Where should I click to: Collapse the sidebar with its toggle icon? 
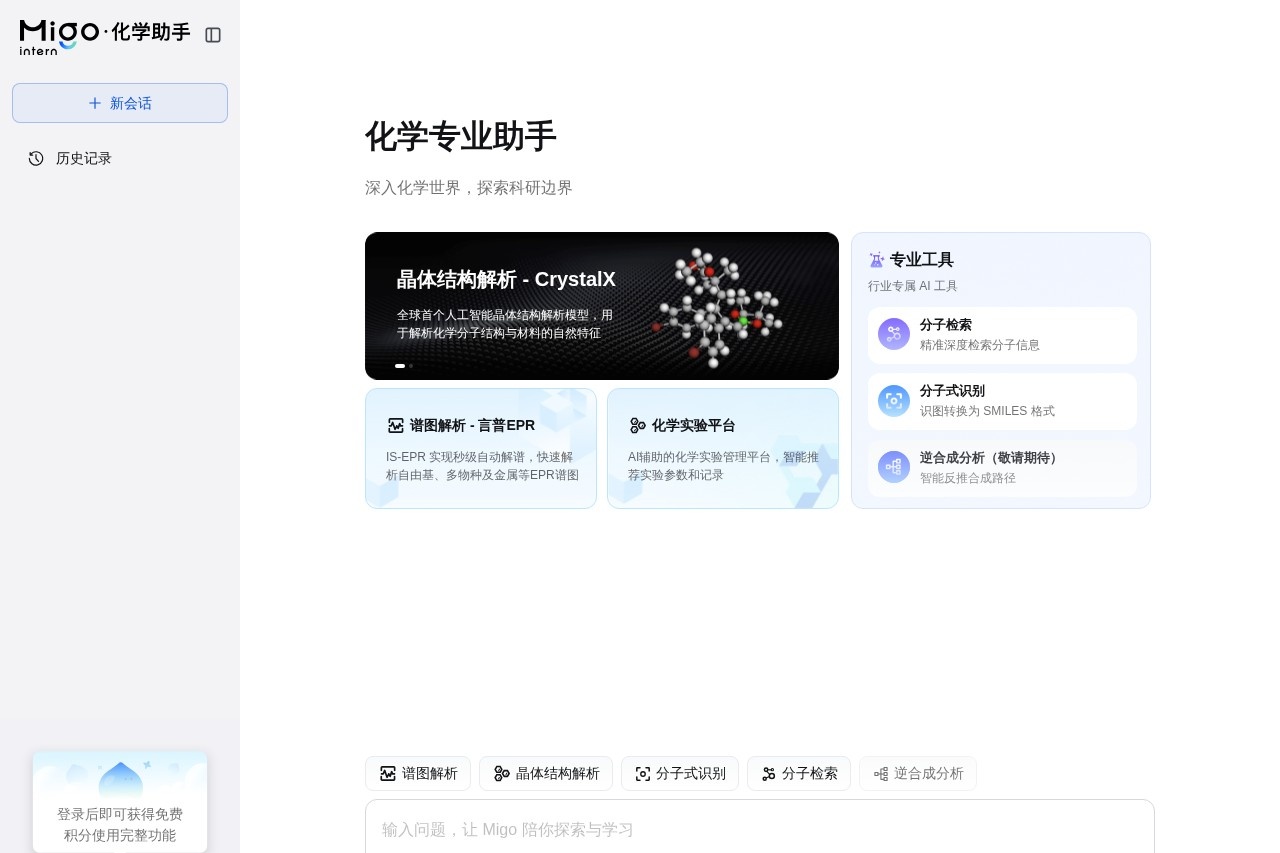click(x=213, y=35)
